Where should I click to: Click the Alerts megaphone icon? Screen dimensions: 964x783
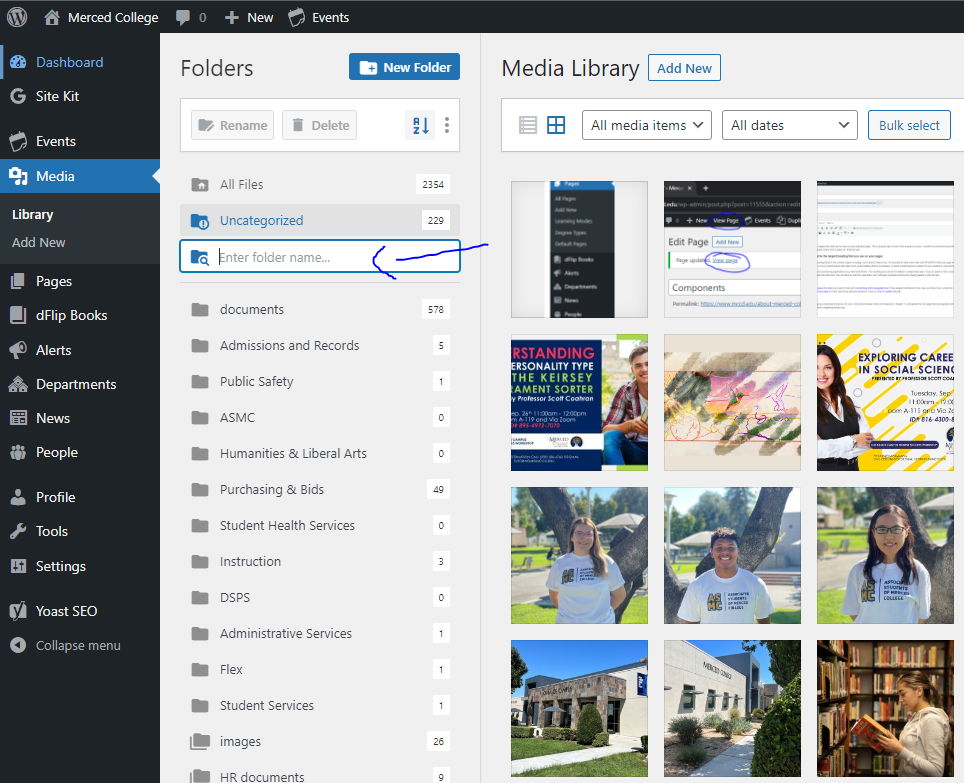[18, 350]
